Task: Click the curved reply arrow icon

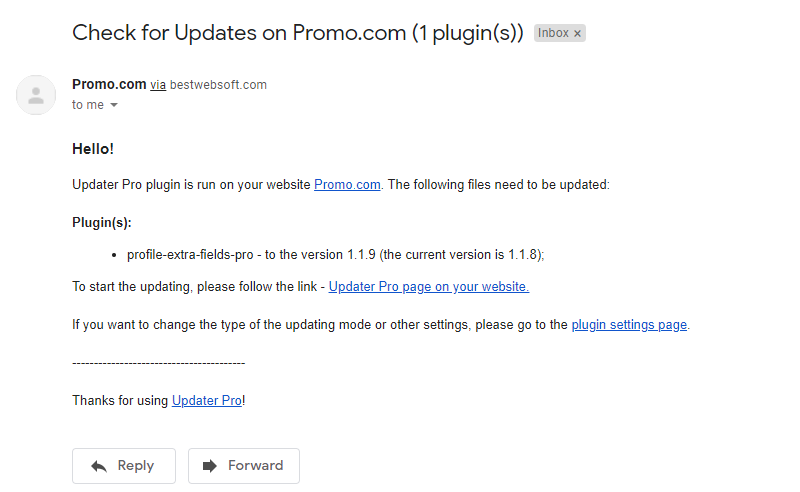Action: tap(99, 466)
